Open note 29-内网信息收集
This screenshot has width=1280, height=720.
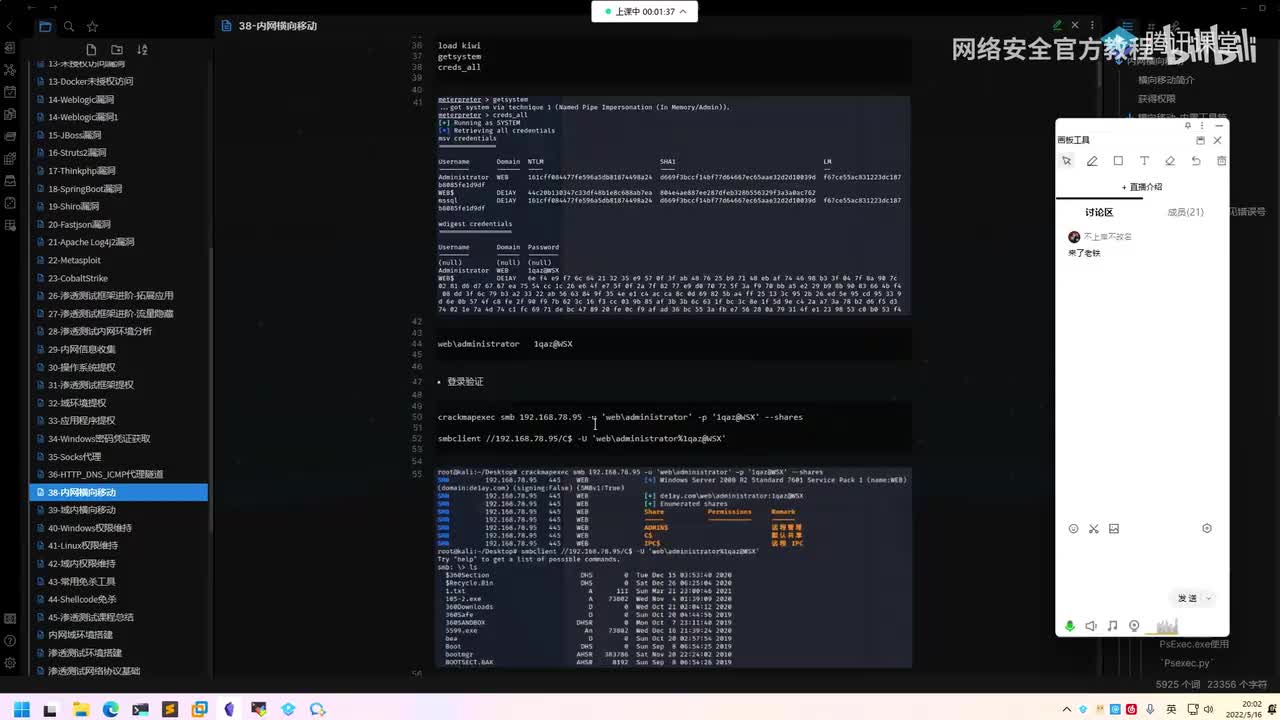(82, 349)
